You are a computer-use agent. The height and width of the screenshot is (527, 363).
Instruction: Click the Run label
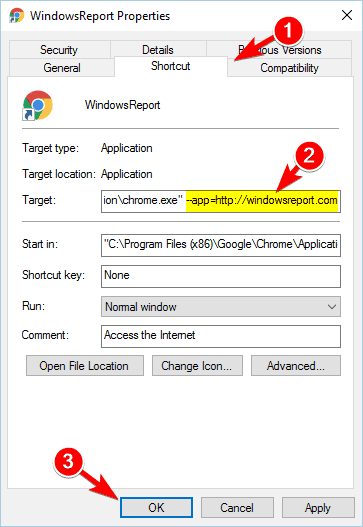coord(33,306)
